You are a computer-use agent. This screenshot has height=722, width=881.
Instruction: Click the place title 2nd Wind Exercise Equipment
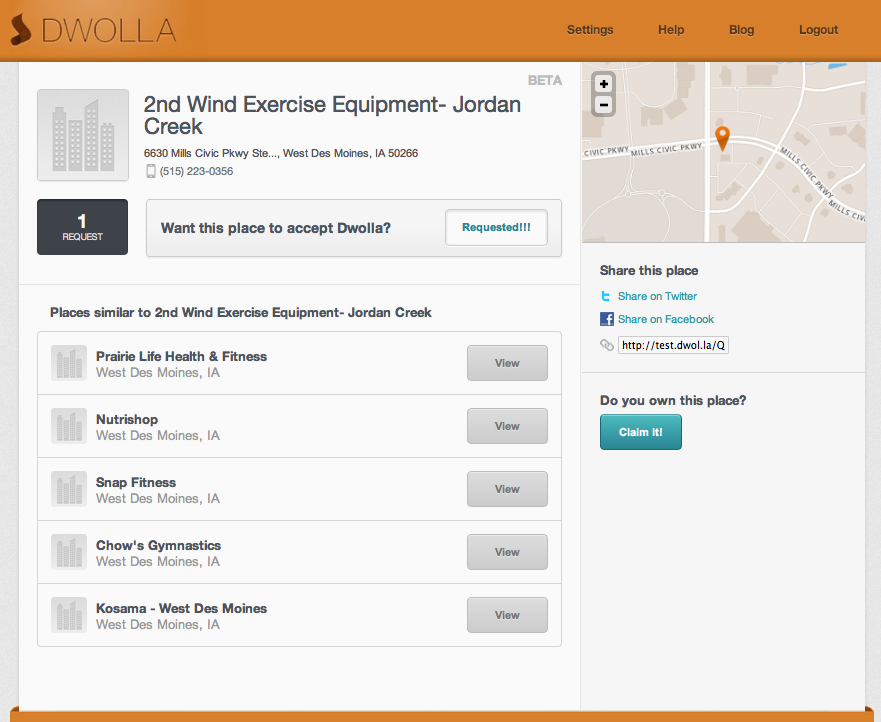[332, 115]
